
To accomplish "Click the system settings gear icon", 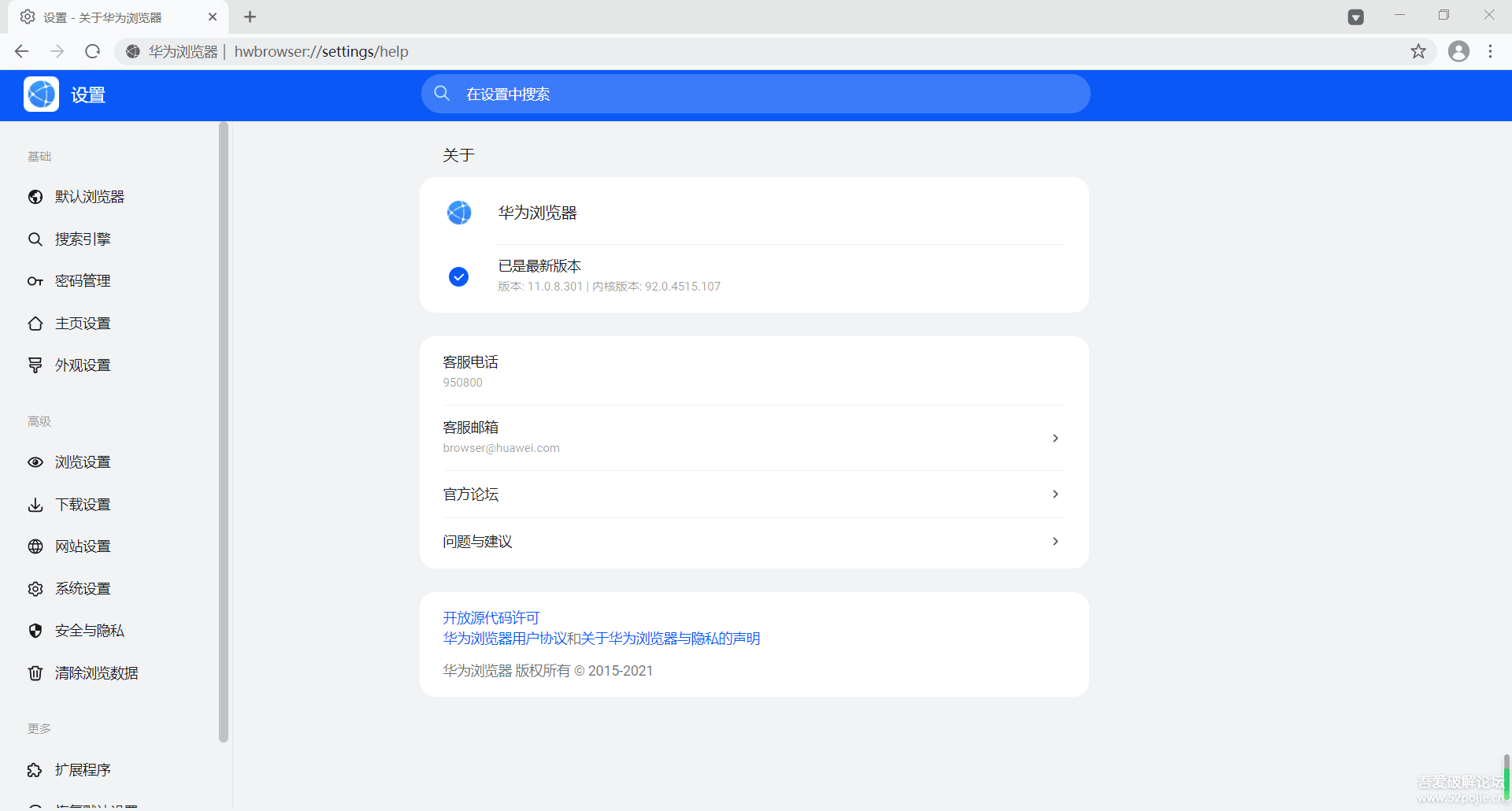I will pyautogui.click(x=35, y=589).
